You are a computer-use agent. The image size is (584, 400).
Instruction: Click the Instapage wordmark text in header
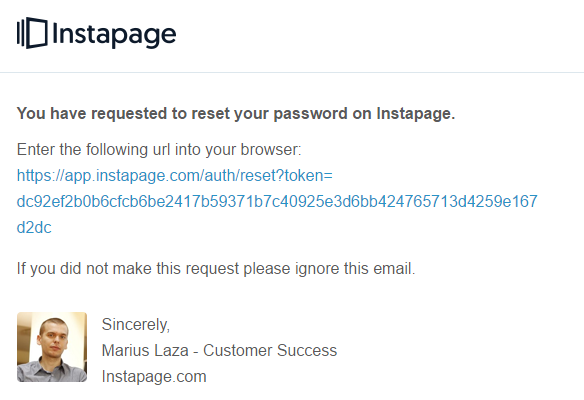(114, 35)
